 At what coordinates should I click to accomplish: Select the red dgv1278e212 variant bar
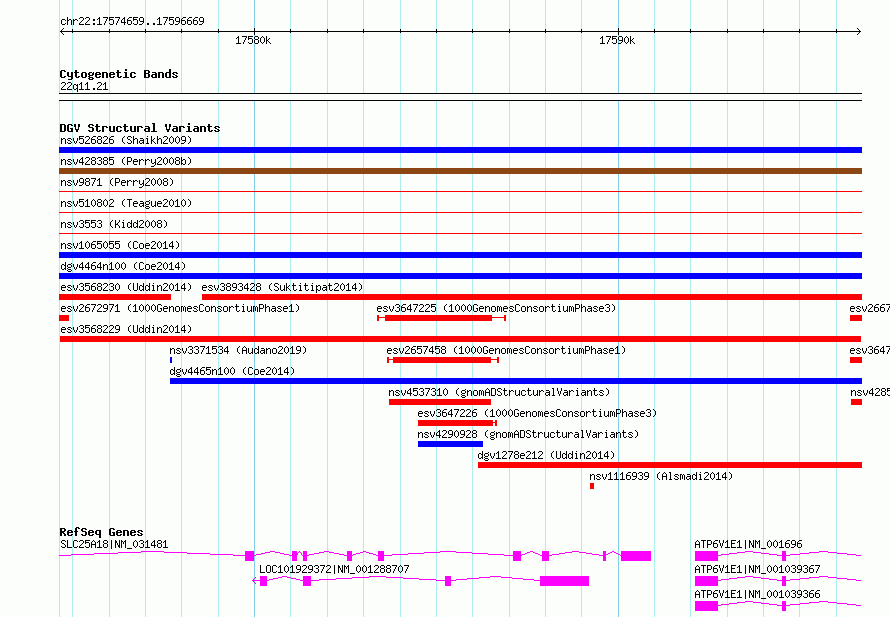point(670,465)
